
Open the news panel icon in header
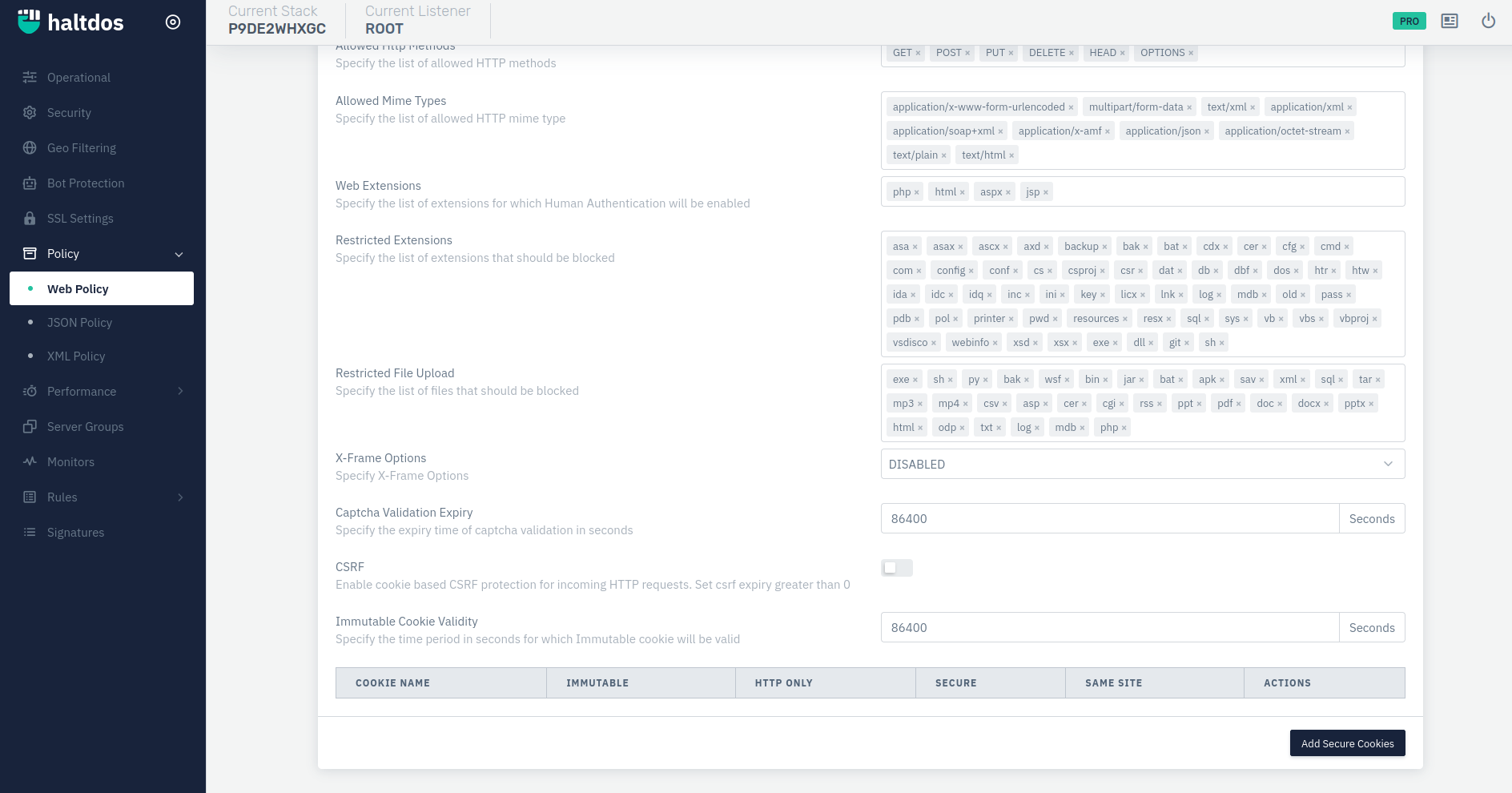[x=1450, y=22]
